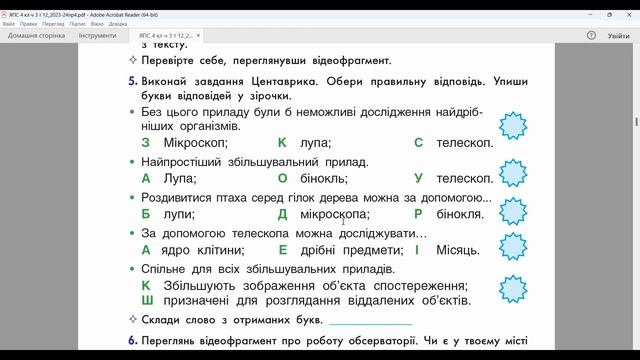
Task: Open the Підпис menu
Action: pos(77,24)
